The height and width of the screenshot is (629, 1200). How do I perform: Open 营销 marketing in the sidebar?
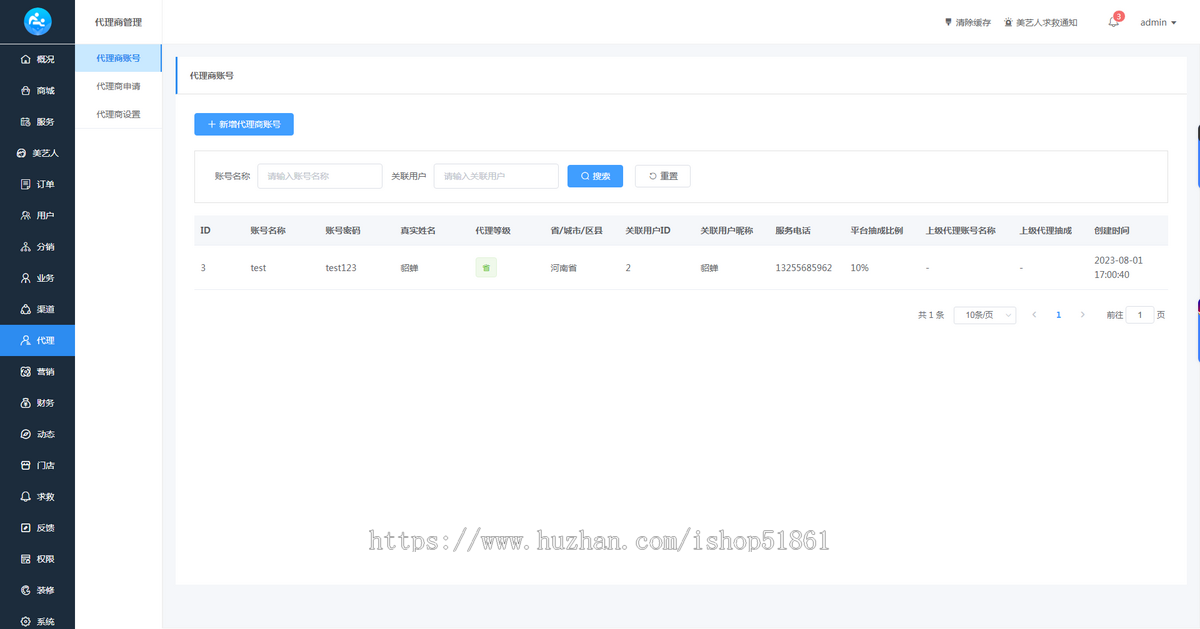(x=37, y=372)
